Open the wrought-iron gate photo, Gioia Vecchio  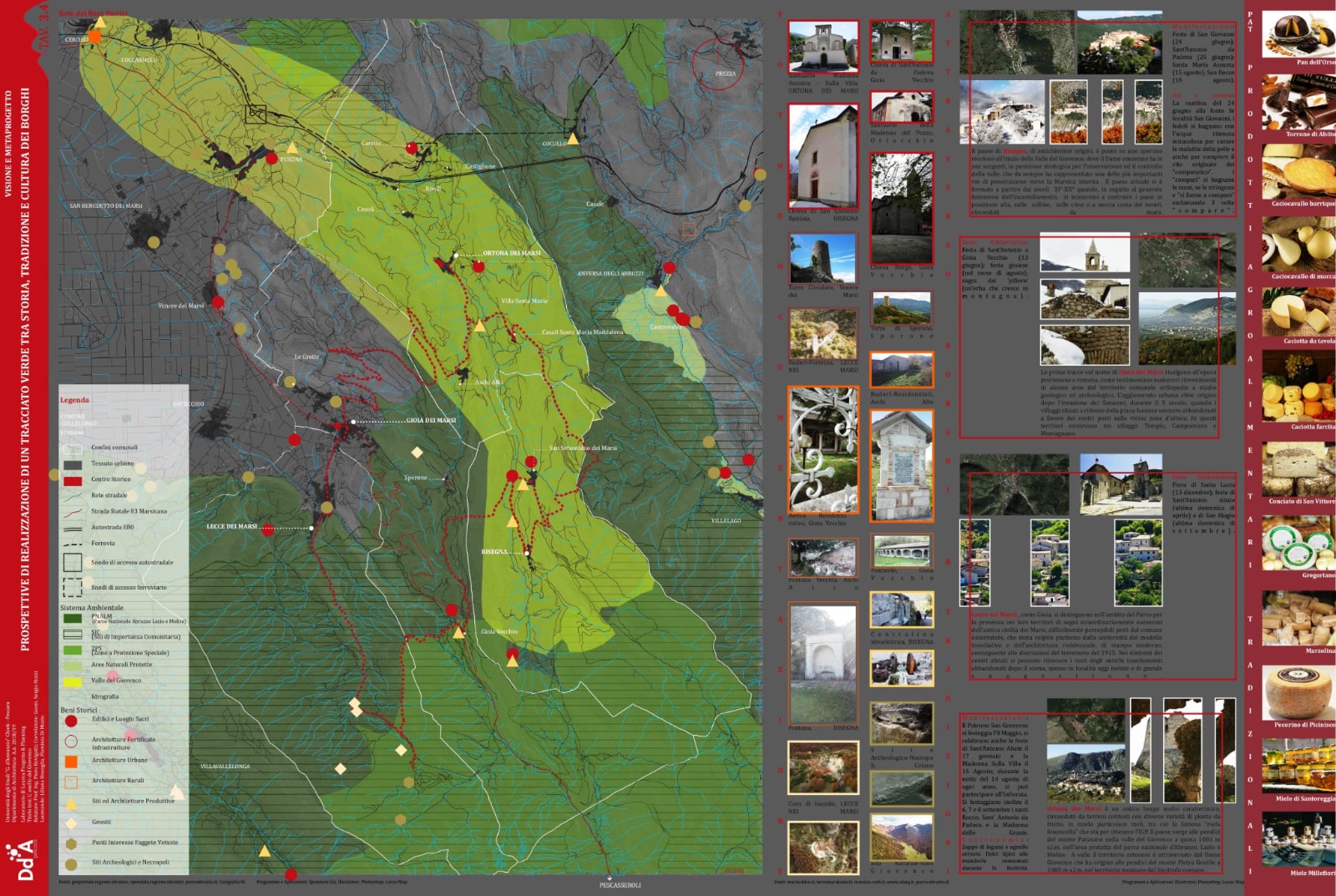tap(823, 450)
